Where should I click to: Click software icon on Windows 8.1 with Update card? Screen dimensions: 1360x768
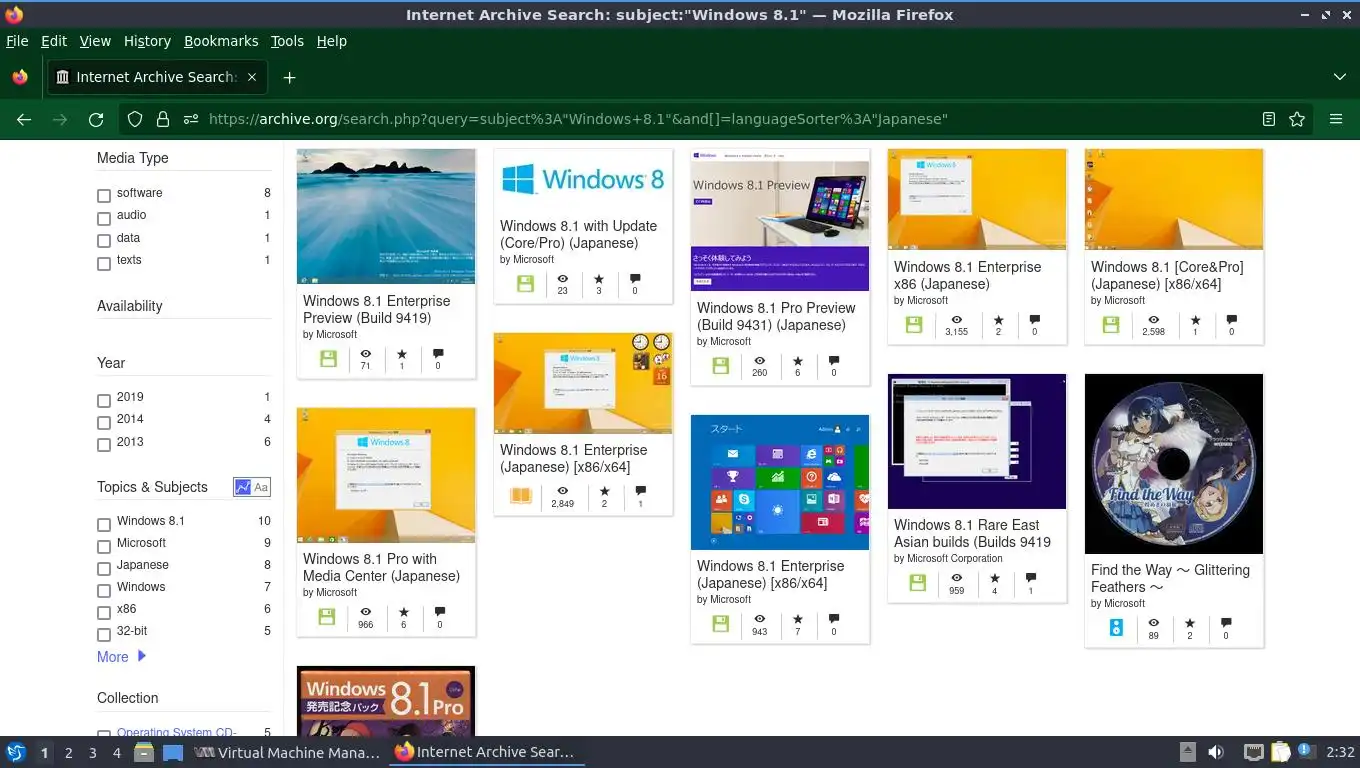click(x=525, y=284)
